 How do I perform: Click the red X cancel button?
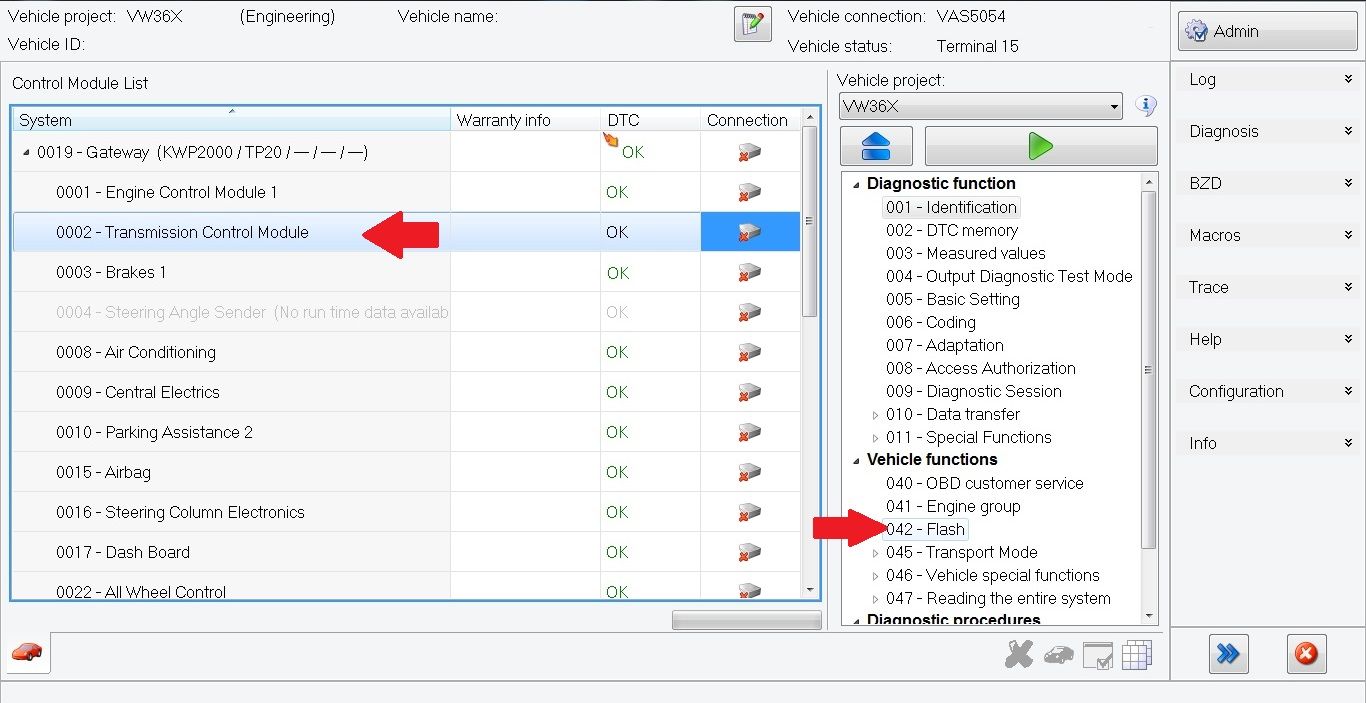click(1306, 654)
